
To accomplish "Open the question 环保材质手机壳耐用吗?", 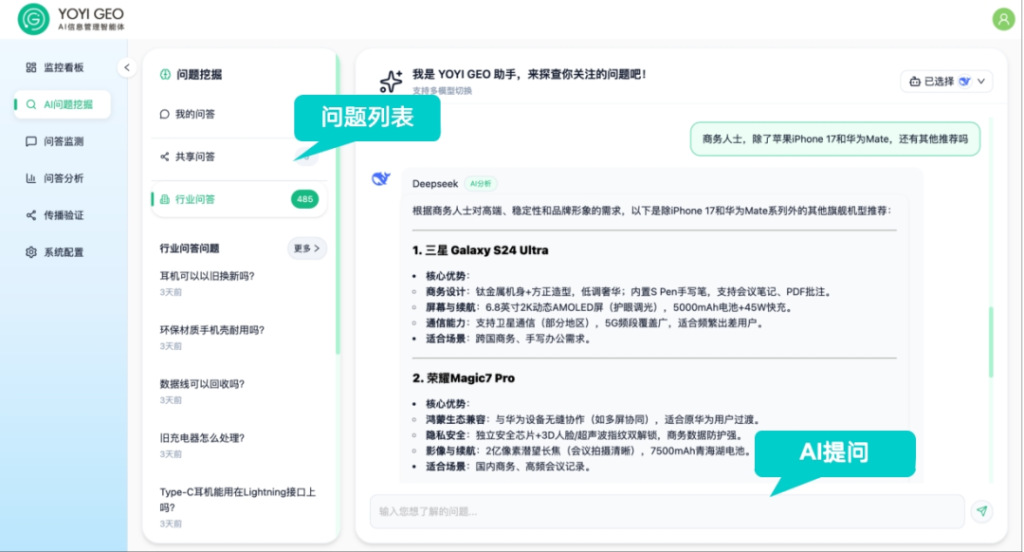I will (212, 330).
